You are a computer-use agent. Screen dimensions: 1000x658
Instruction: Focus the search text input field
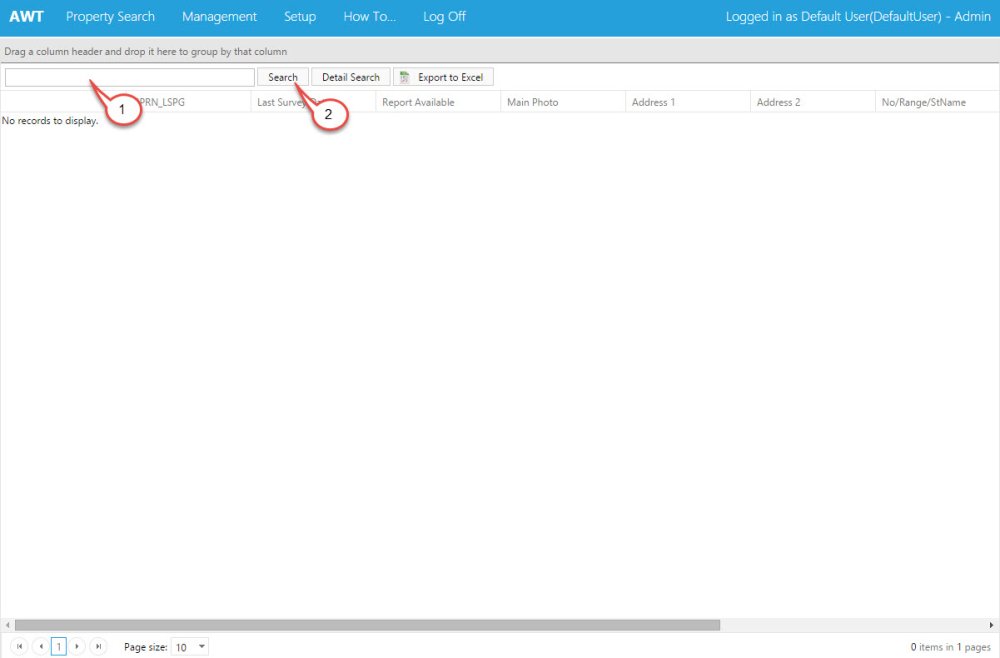click(130, 77)
